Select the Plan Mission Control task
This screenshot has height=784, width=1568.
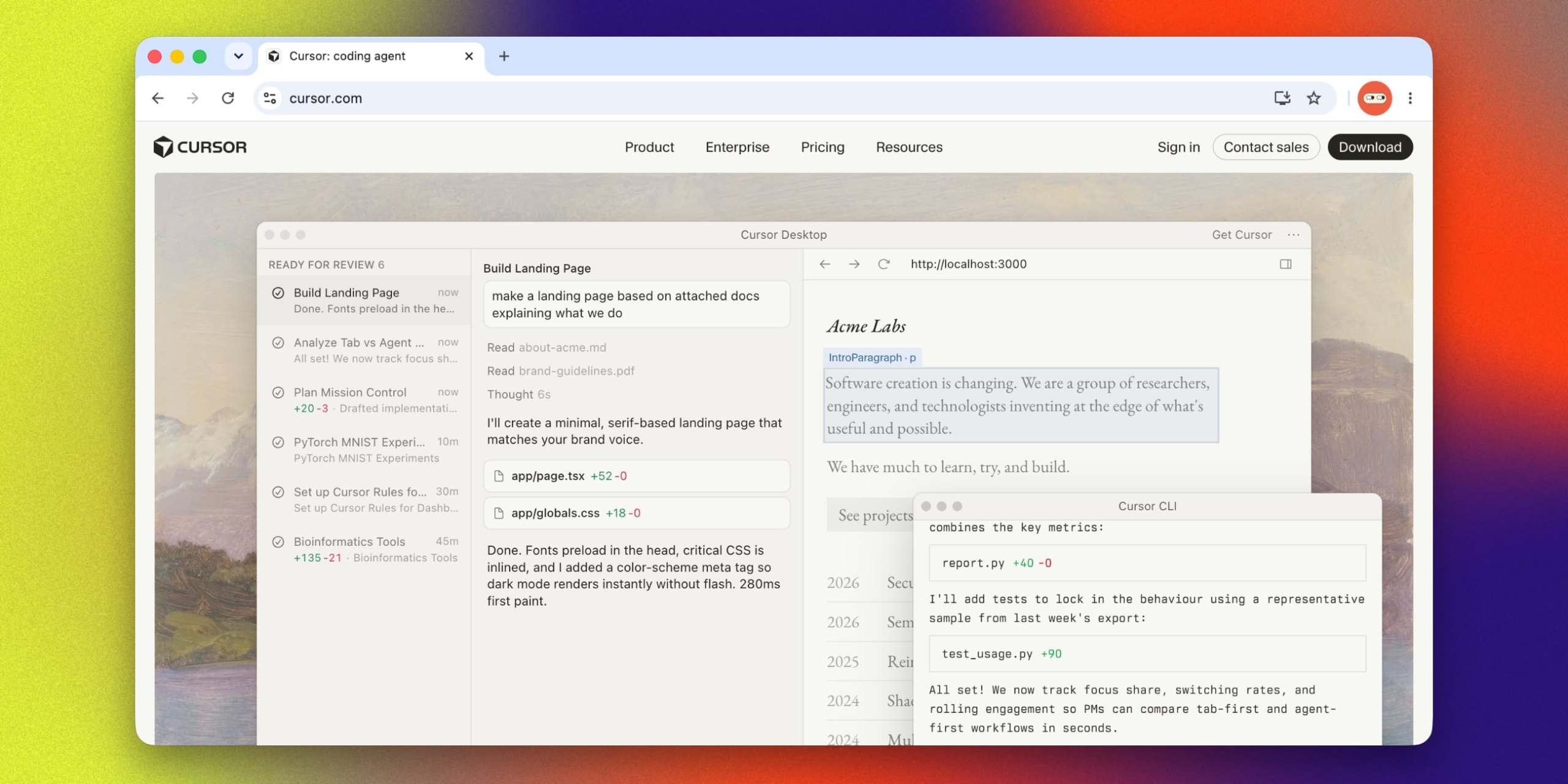point(364,400)
